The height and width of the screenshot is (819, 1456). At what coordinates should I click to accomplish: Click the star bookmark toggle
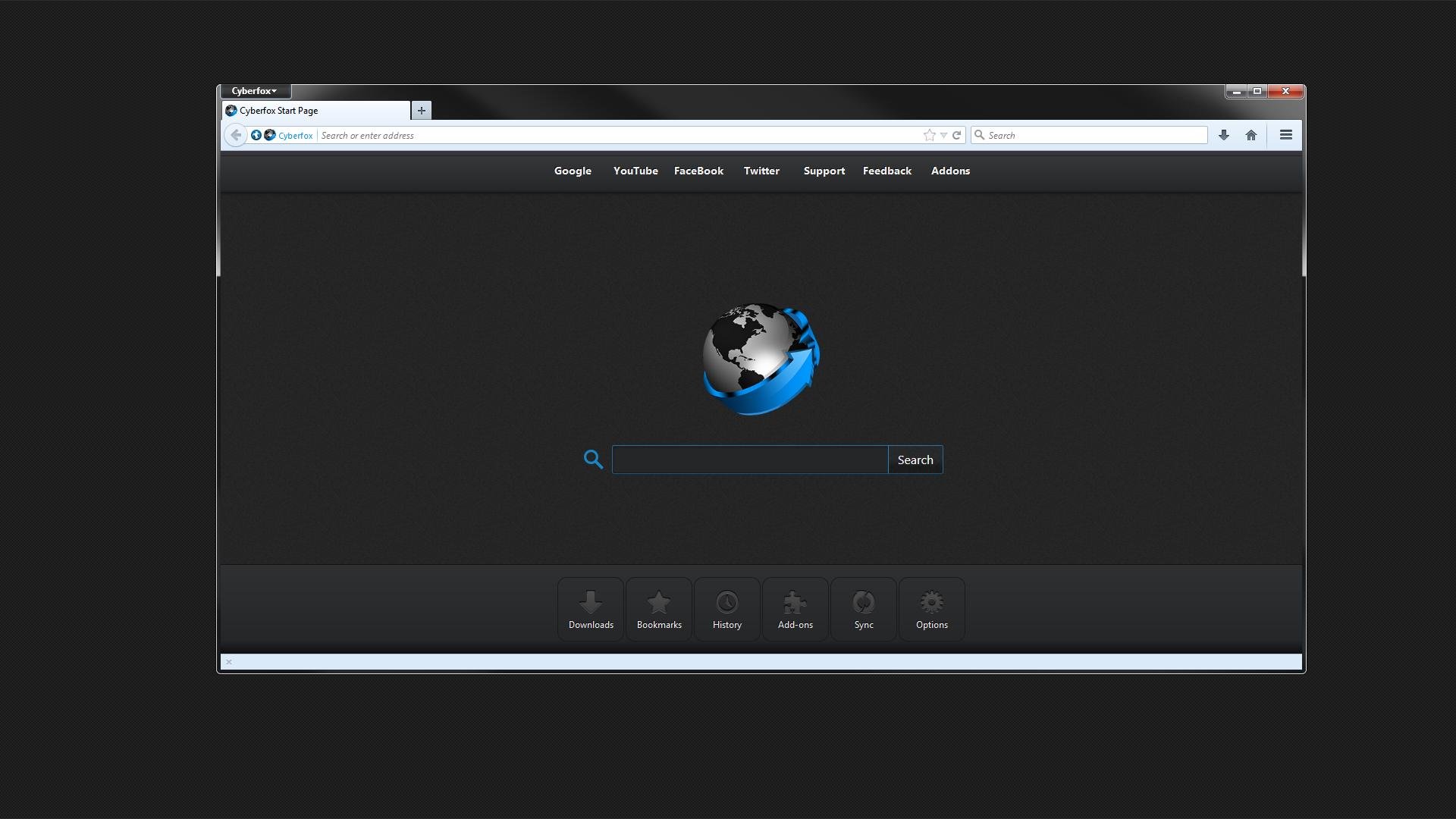(928, 135)
